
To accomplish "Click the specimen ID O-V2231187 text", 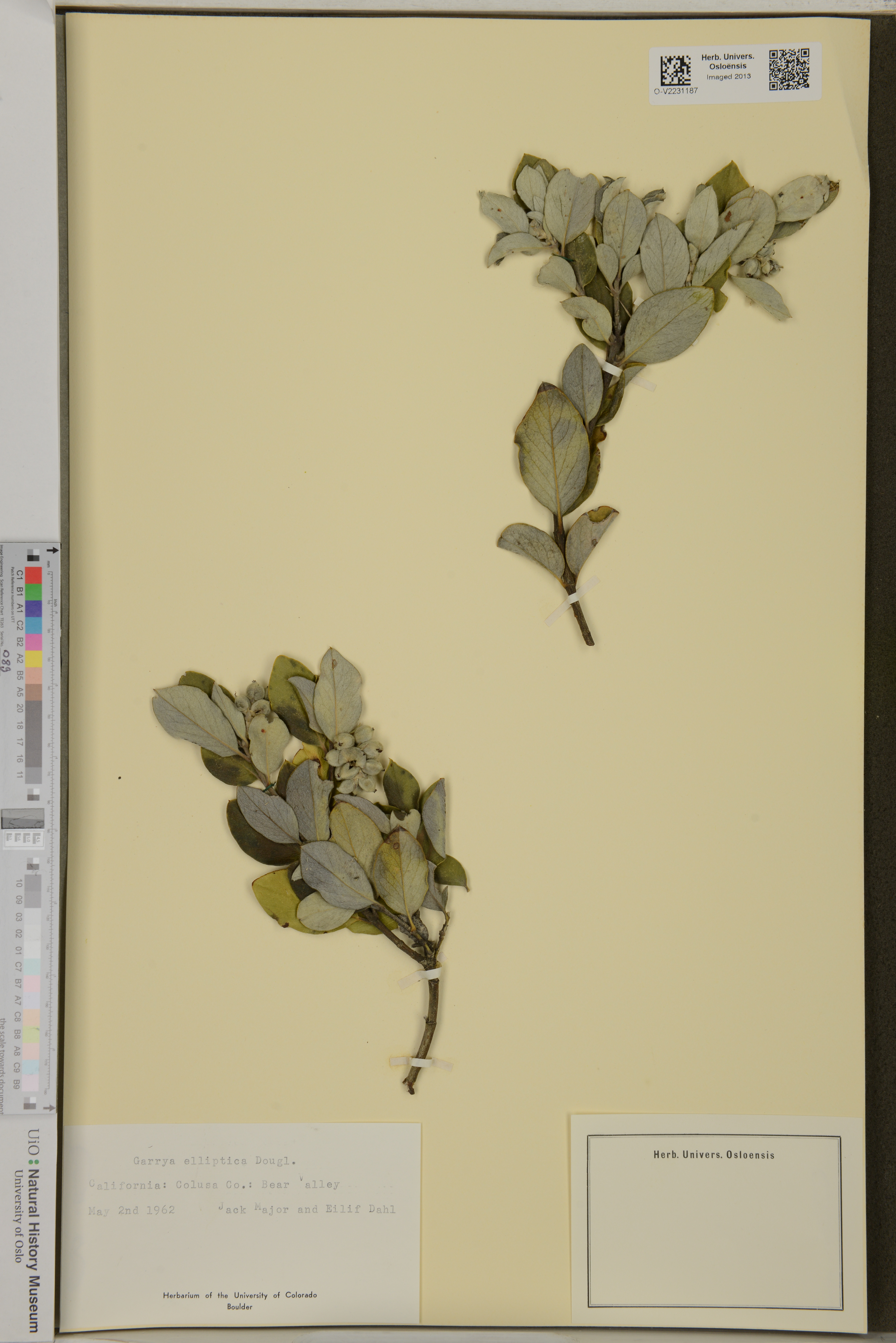I will coord(676,91).
